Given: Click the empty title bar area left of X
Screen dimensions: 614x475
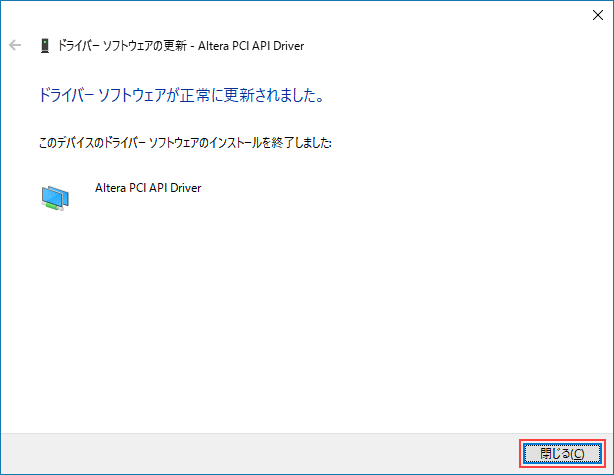Looking at the screenshot, I should click(300, 15).
